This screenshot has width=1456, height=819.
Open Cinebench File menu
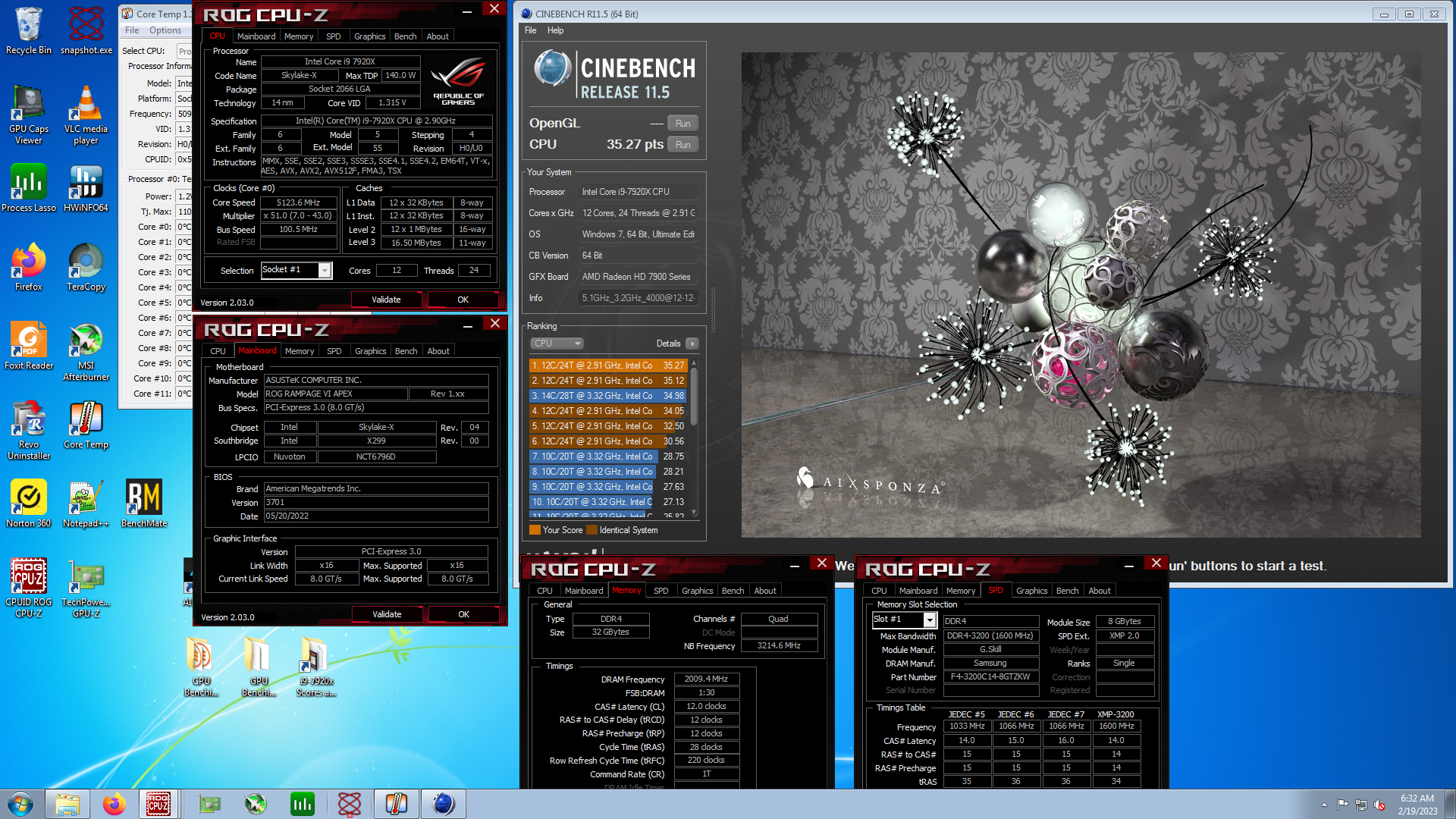pos(530,30)
